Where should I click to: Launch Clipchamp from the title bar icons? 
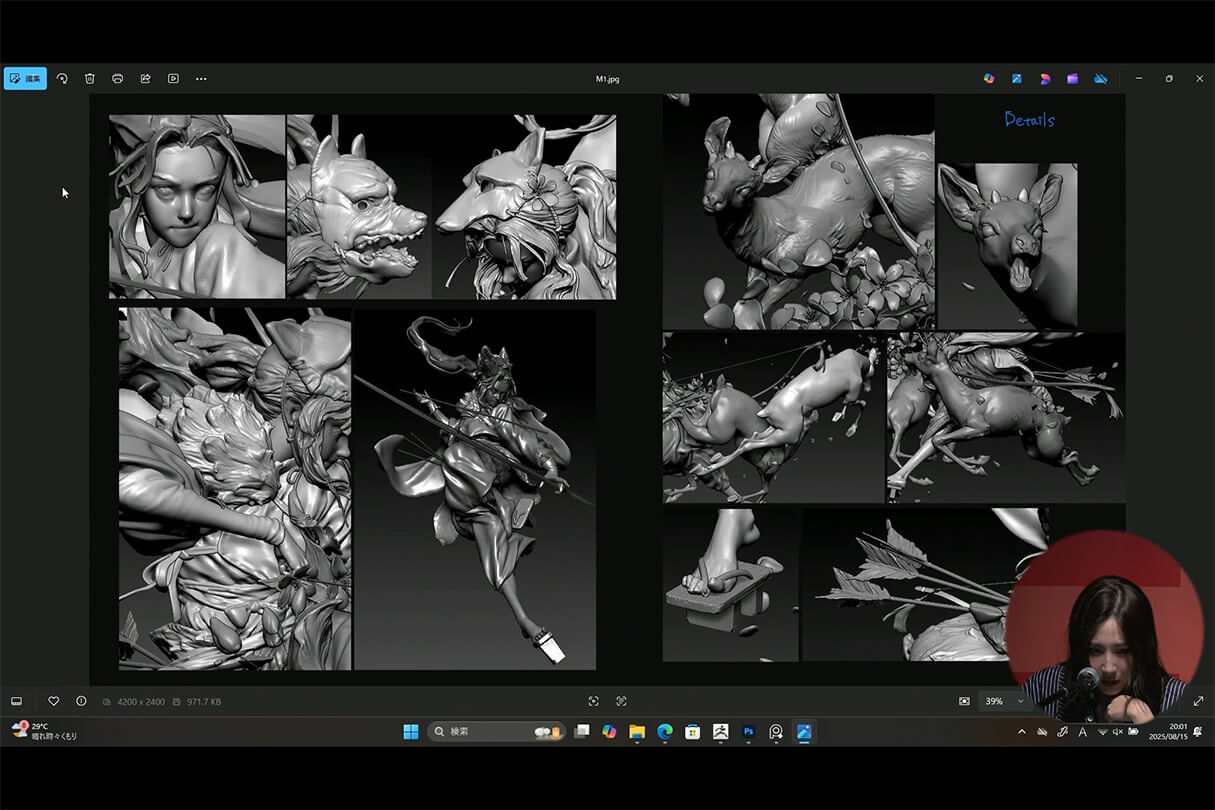tap(1072, 78)
